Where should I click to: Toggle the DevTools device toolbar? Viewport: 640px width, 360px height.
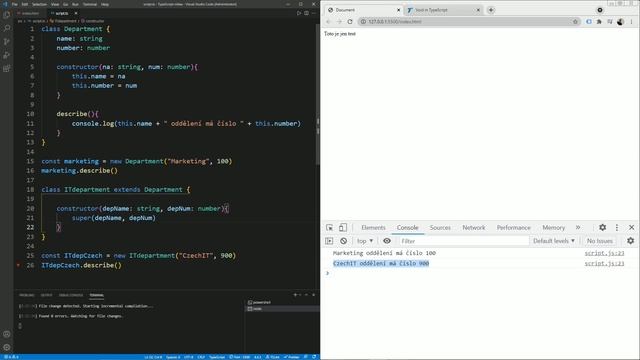coord(343,228)
